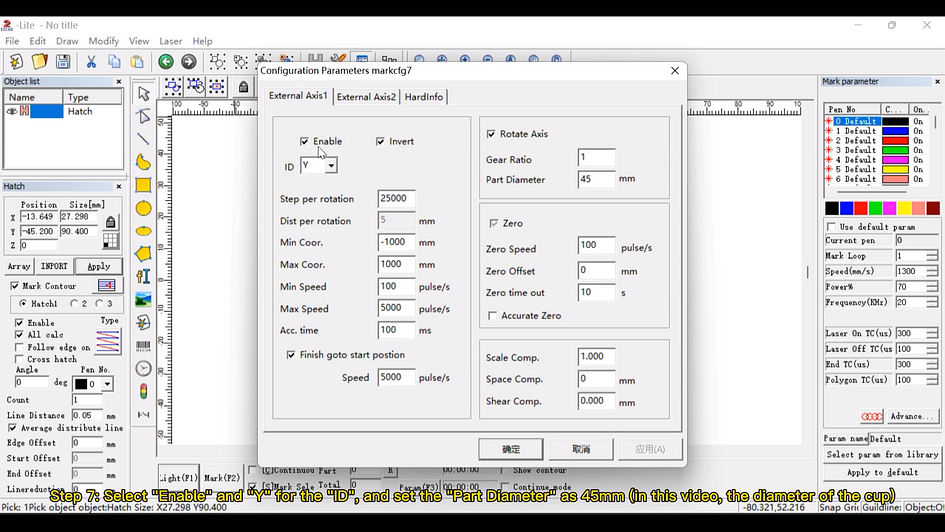Click Select param from library button

pyautogui.click(x=882, y=454)
